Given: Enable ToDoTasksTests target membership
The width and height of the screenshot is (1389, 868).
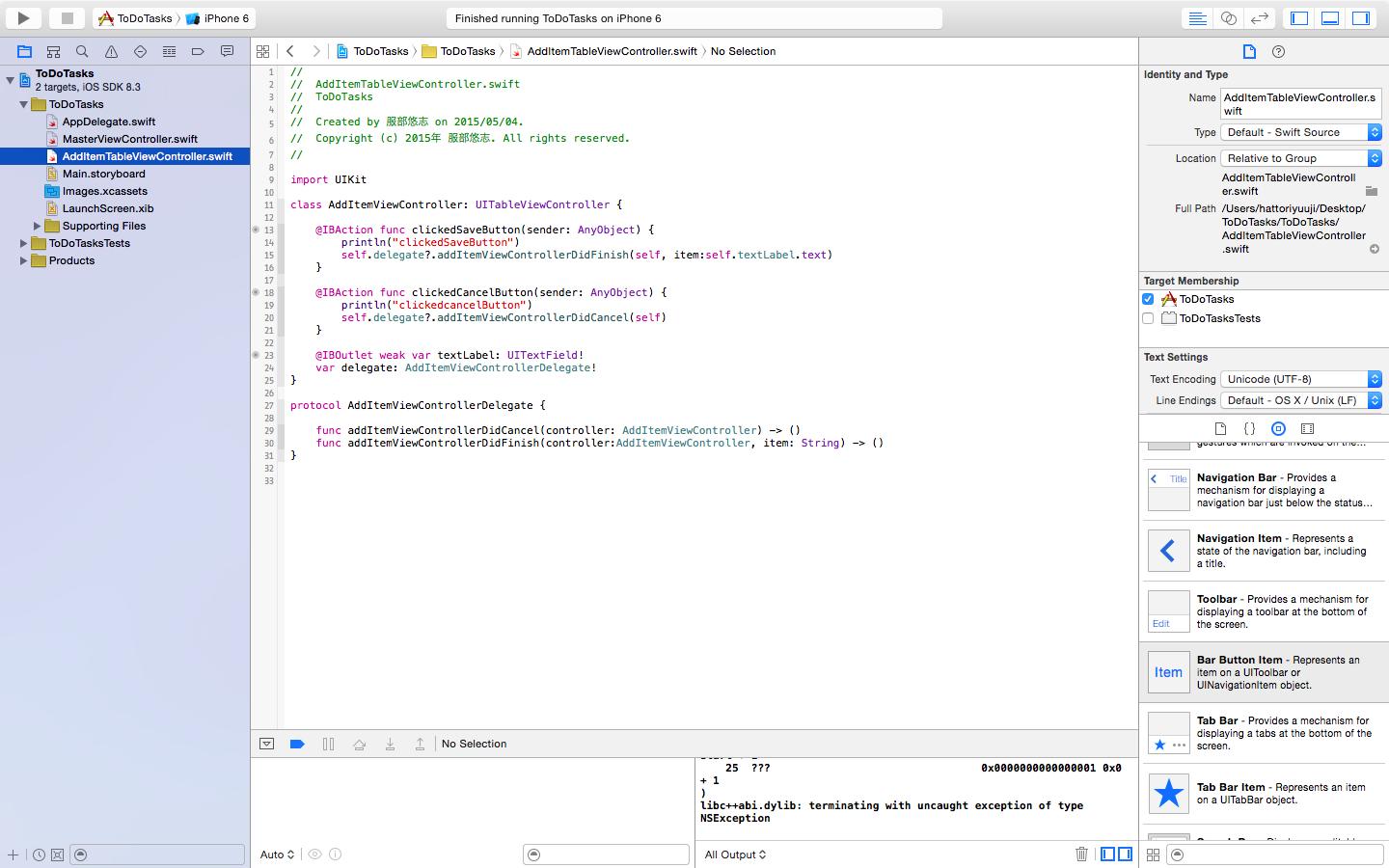Looking at the screenshot, I should coord(1148,318).
